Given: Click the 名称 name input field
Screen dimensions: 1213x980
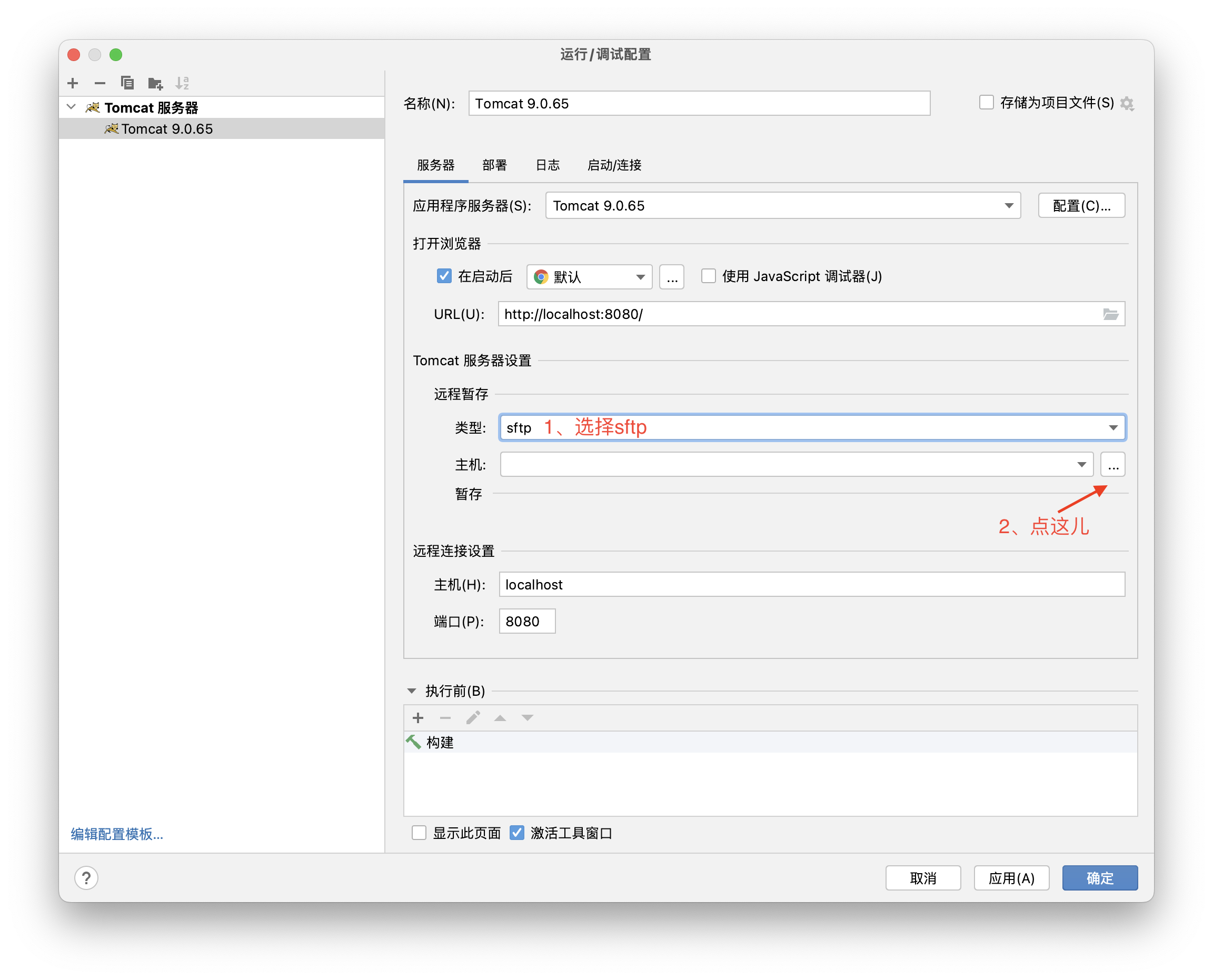Looking at the screenshot, I should point(699,103).
